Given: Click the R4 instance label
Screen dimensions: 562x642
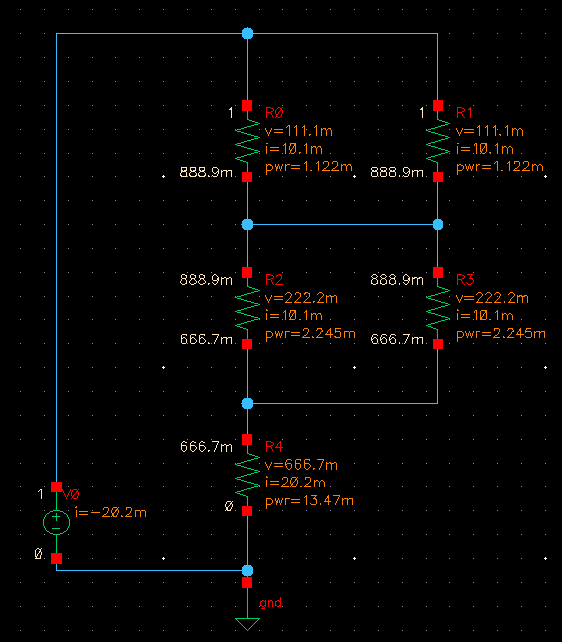Looking at the screenshot, I should click(x=274, y=446).
